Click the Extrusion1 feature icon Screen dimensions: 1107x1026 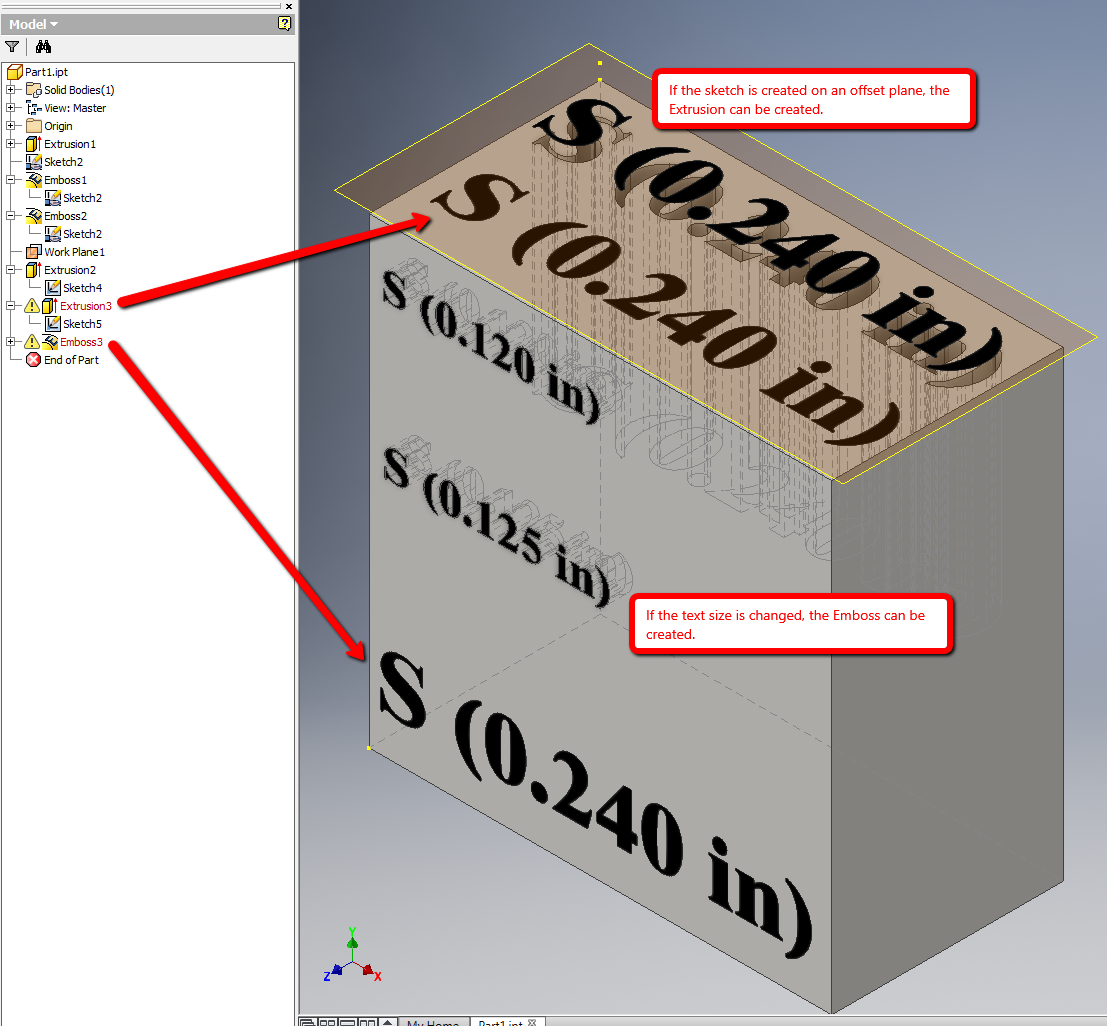(x=33, y=144)
